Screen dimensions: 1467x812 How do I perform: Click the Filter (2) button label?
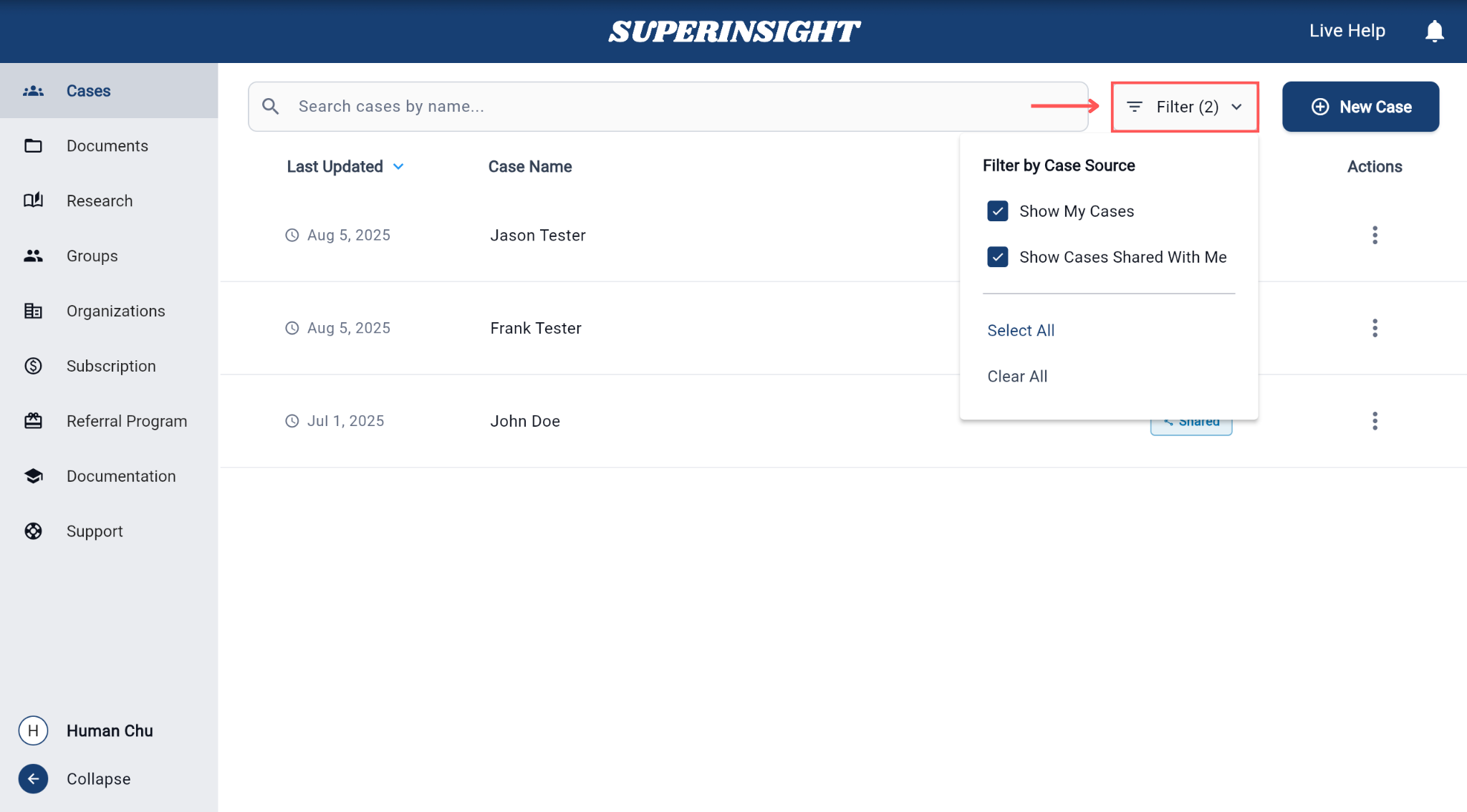pyautogui.click(x=1187, y=107)
